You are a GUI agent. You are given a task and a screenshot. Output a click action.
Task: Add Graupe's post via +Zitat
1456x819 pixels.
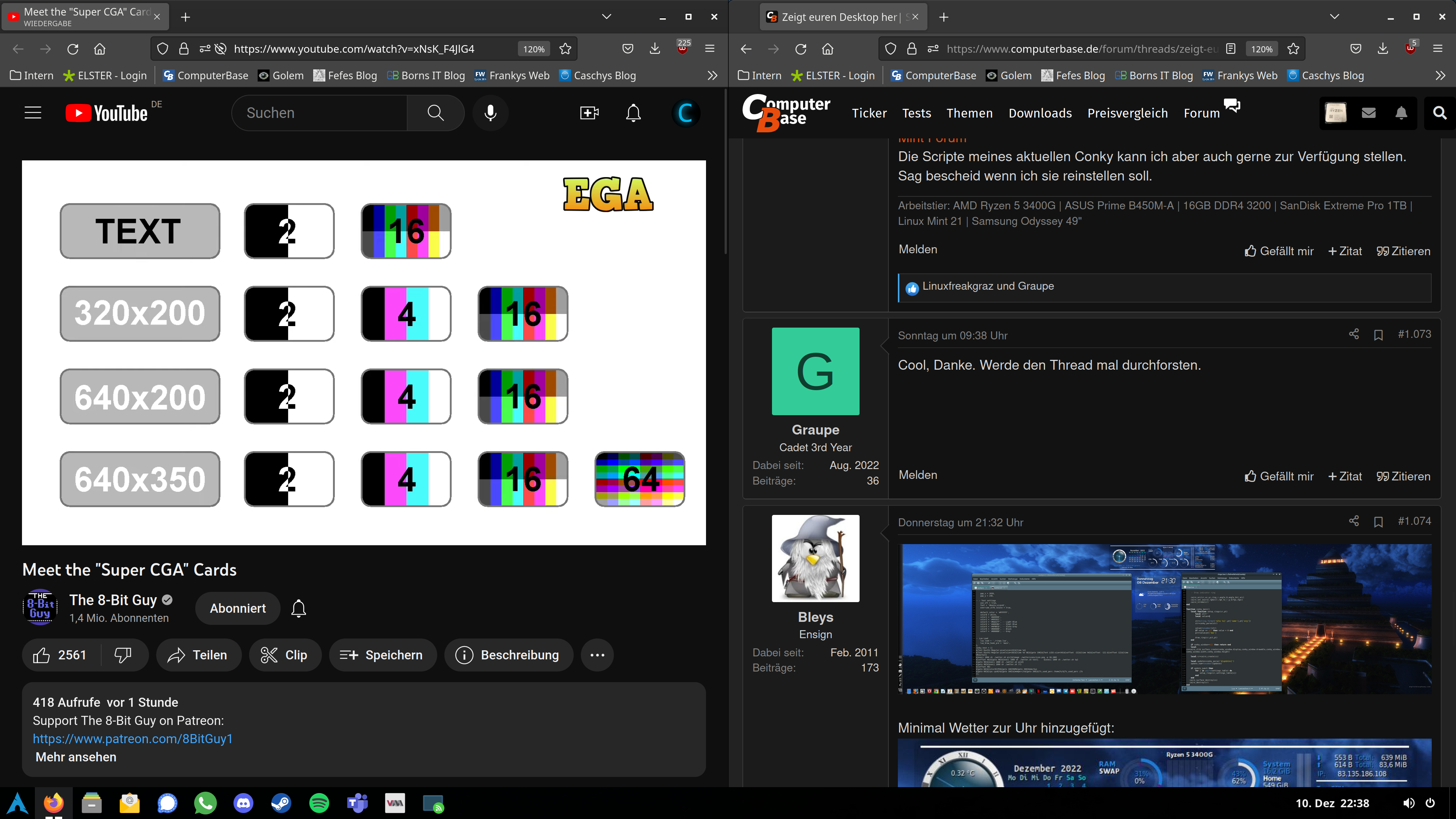tap(1345, 477)
